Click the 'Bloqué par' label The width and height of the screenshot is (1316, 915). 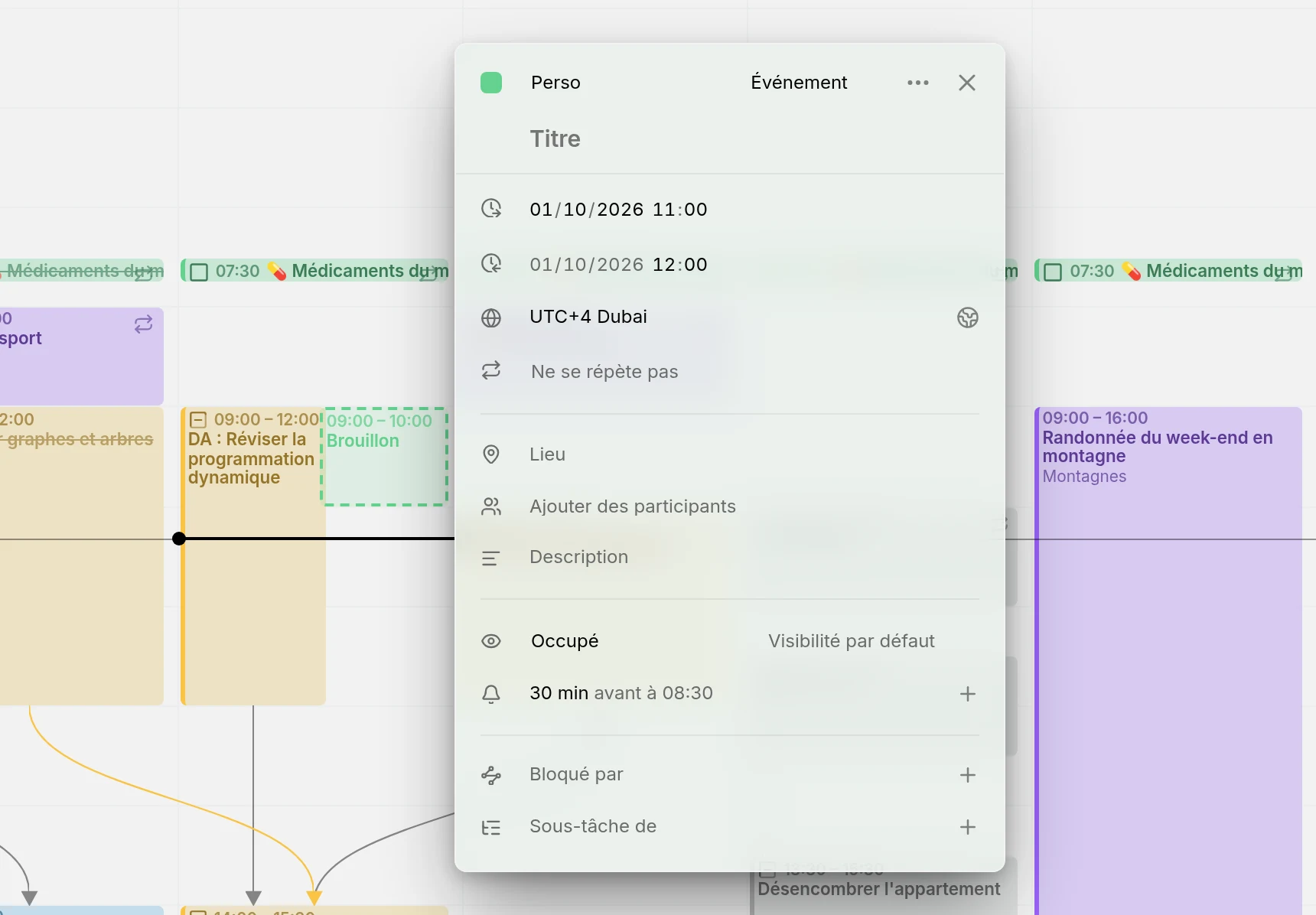[x=576, y=774]
